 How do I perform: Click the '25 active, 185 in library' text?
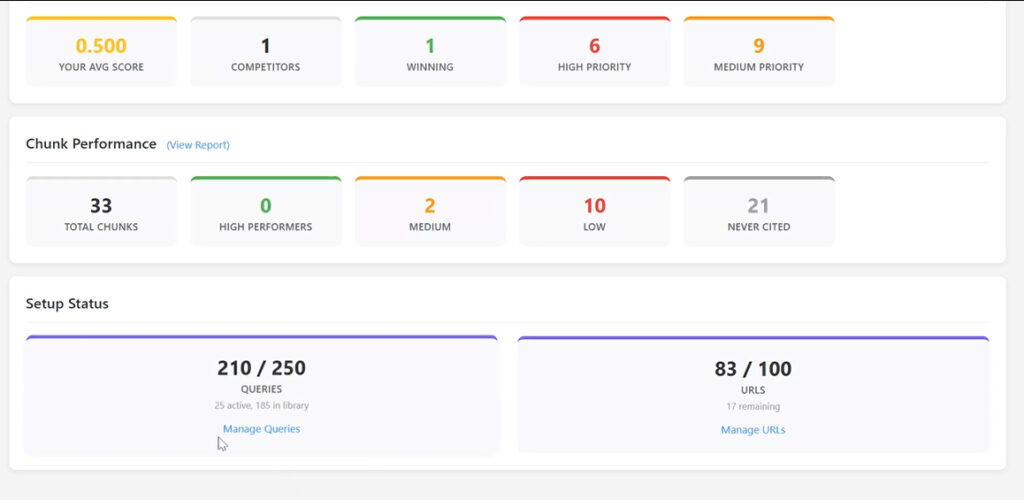point(261,406)
